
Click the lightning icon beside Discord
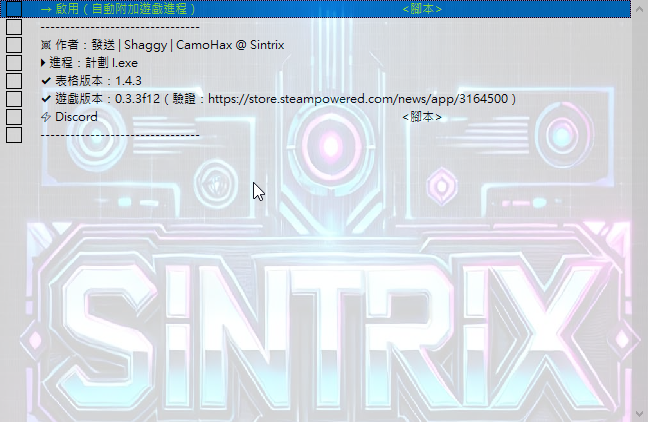[45, 117]
